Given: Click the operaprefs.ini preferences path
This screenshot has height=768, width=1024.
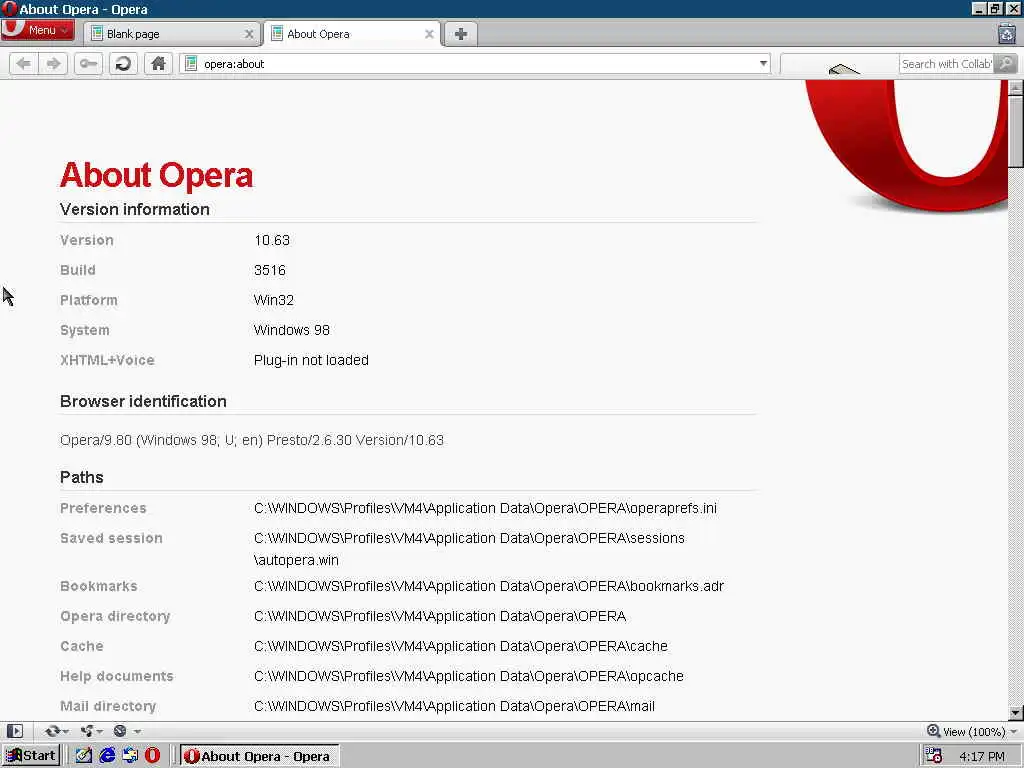Looking at the screenshot, I should point(485,508).
